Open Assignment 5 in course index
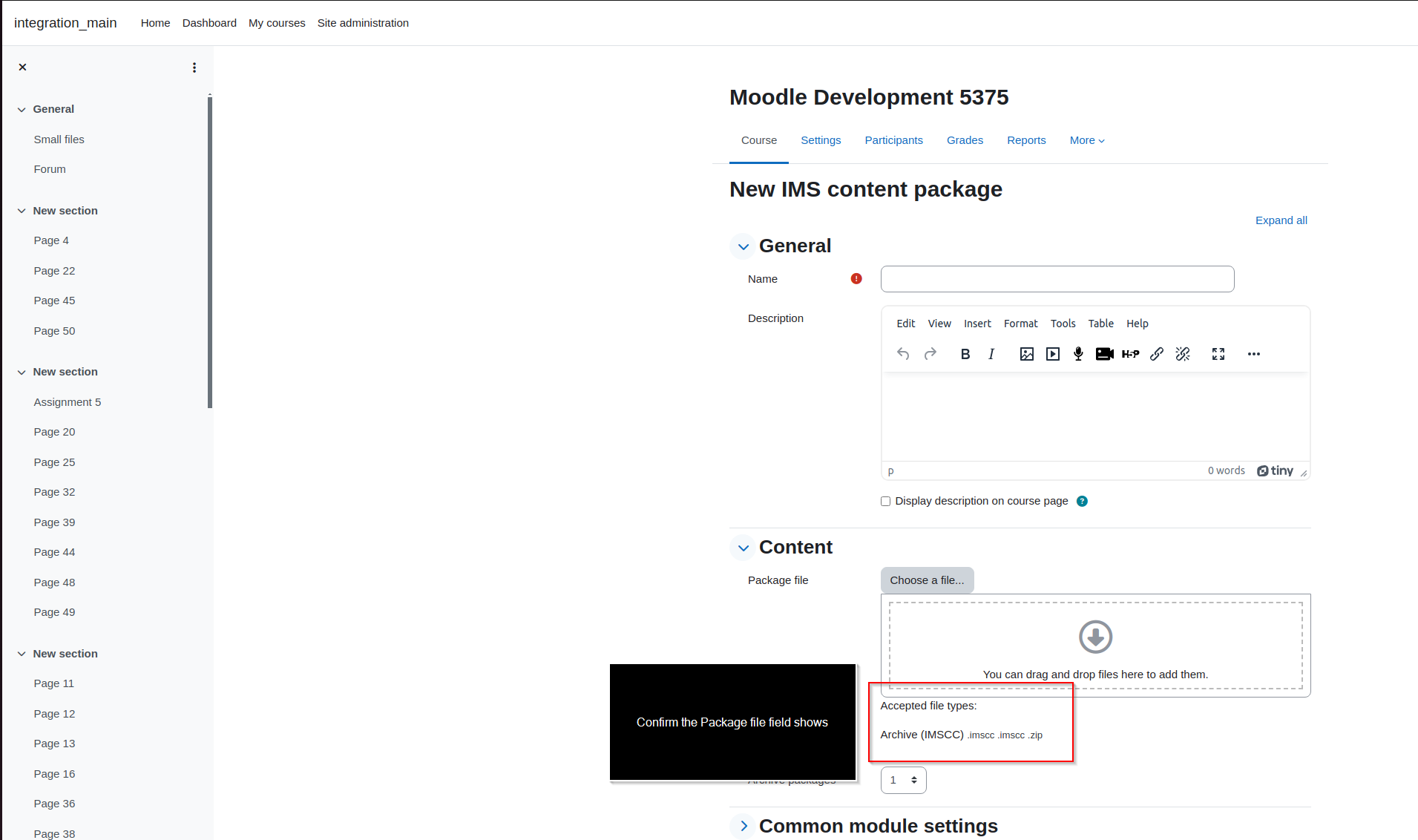Image resolution: width=1418 pixels, height=840 pixels. [68, 402]
